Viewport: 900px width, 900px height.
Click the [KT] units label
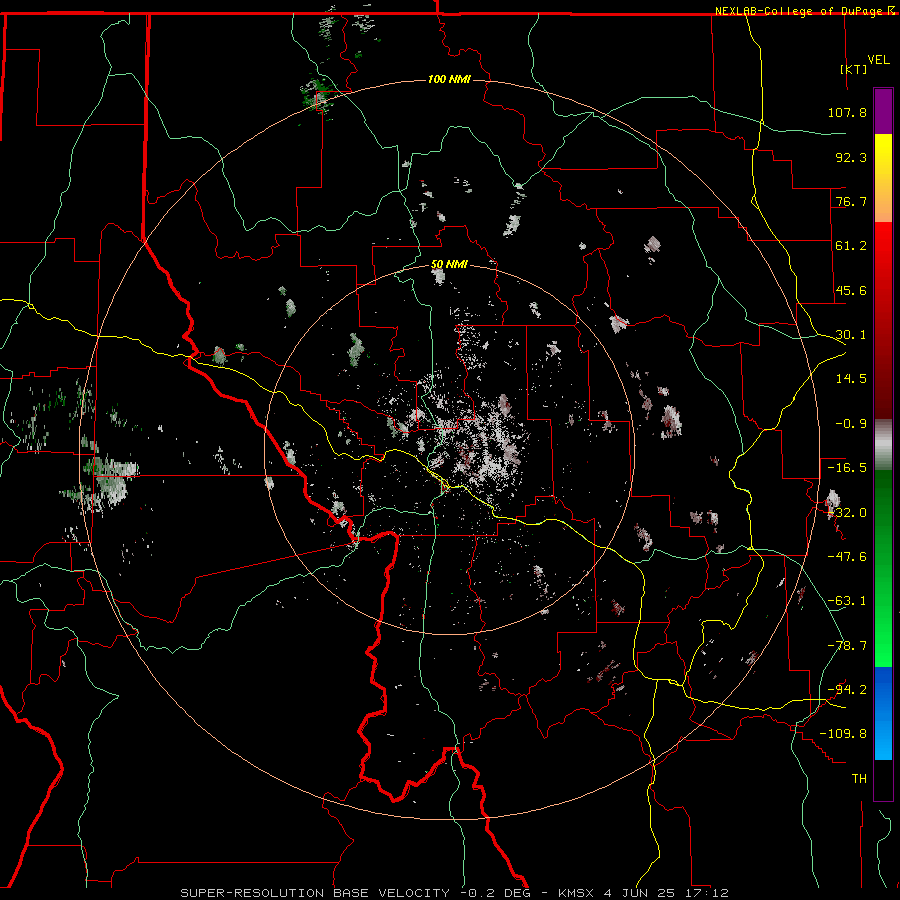coord(854,69)
